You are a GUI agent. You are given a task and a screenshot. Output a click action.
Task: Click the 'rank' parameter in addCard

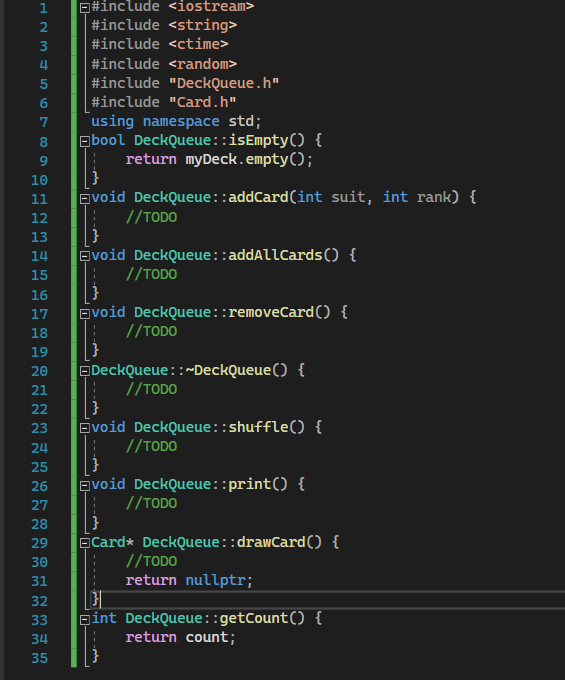pos(434,198)
